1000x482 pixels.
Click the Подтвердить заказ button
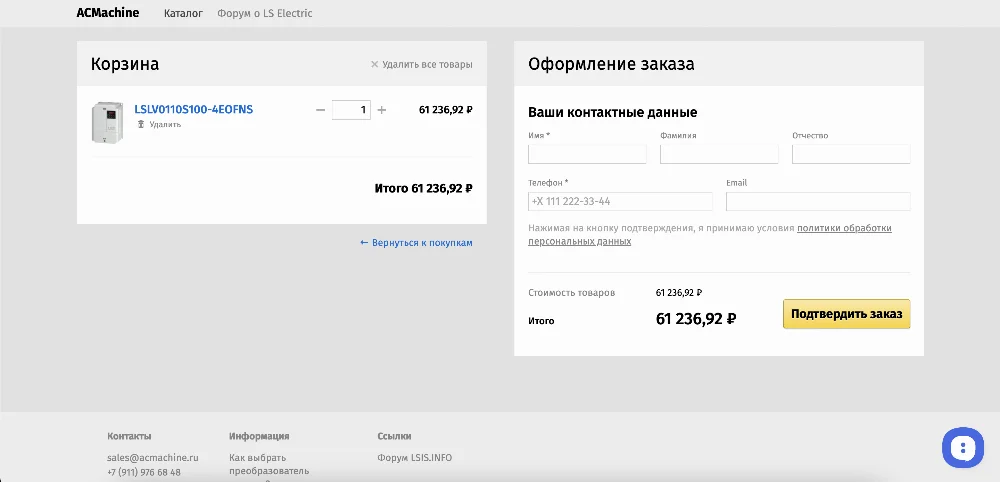click(846, 314)
